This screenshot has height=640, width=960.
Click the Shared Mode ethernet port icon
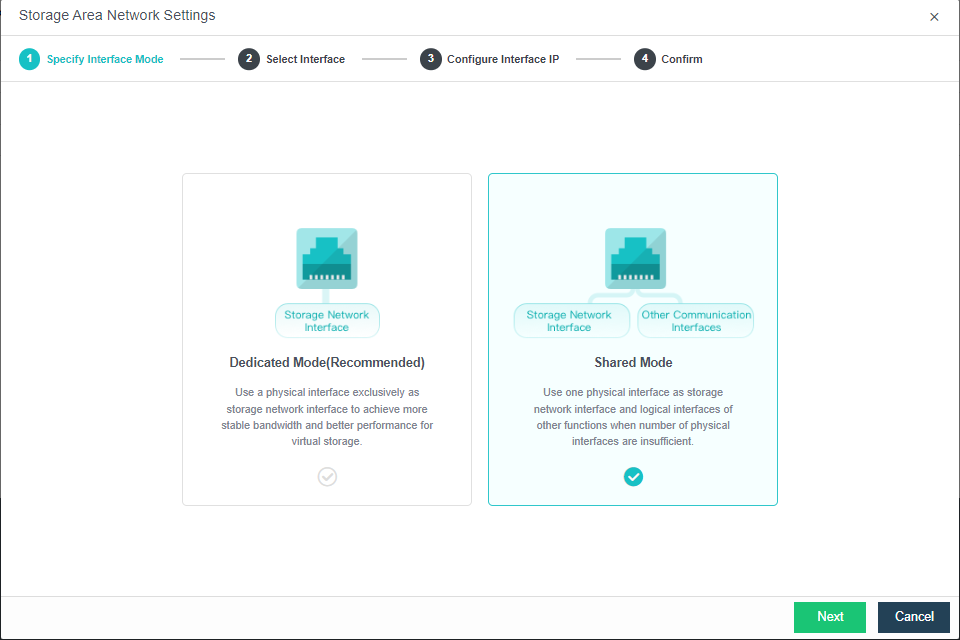pos(635,259)
